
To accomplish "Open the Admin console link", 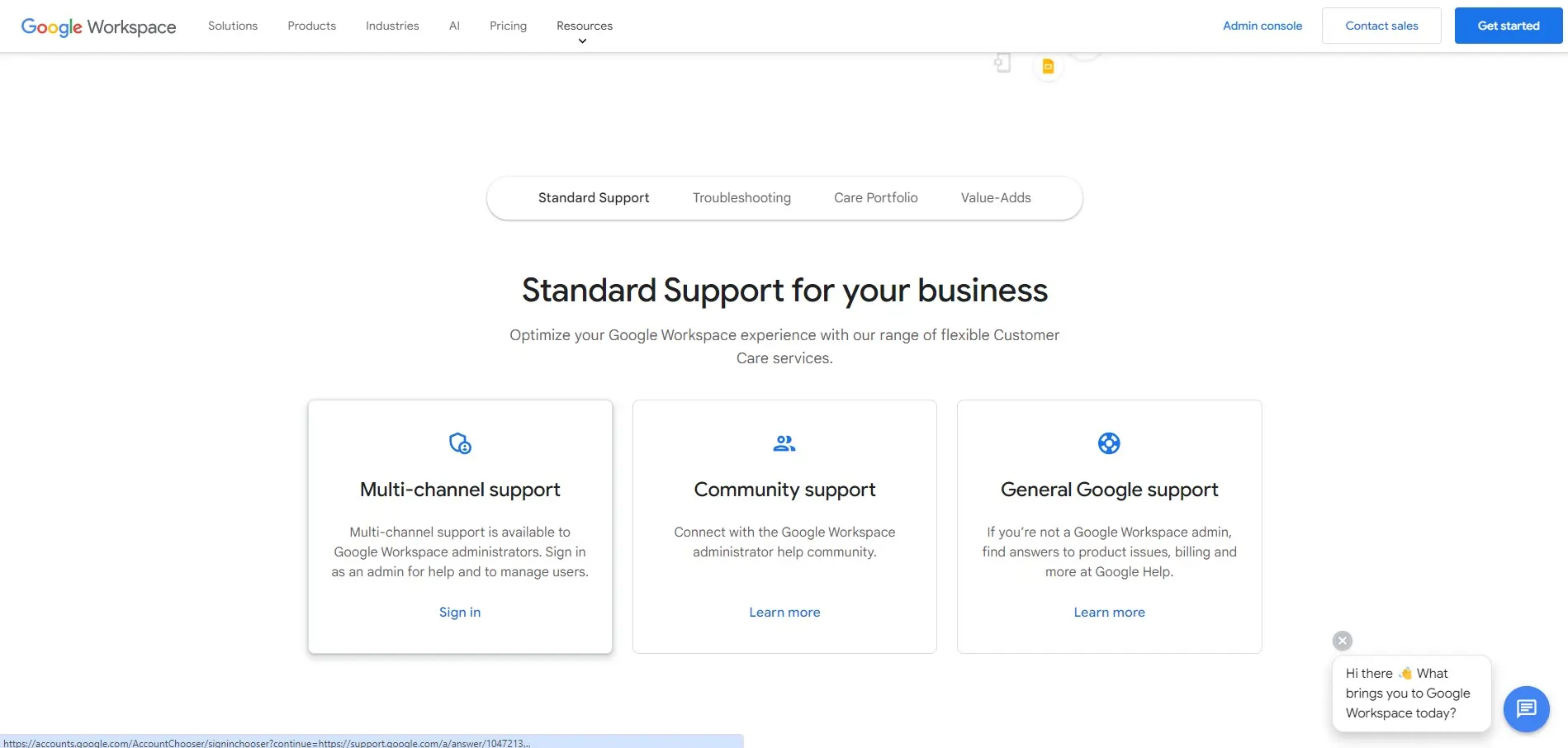I will tap(1262, 26).
